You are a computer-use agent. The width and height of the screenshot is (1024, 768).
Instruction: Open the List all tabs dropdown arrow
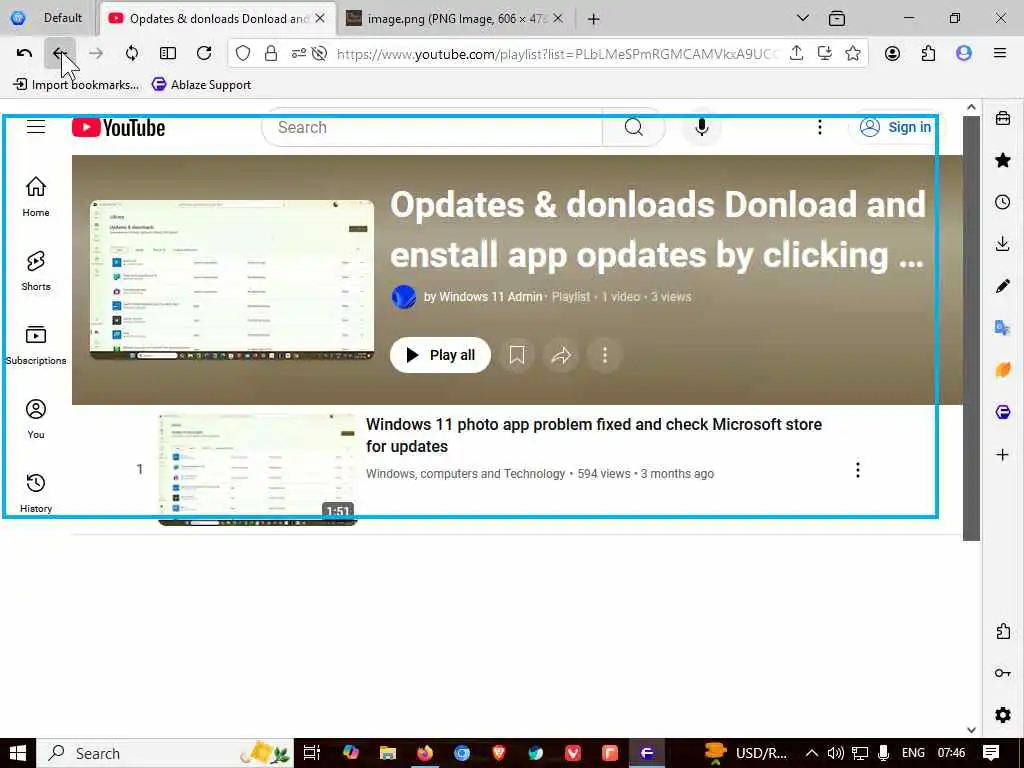click(x=803, y=18)
